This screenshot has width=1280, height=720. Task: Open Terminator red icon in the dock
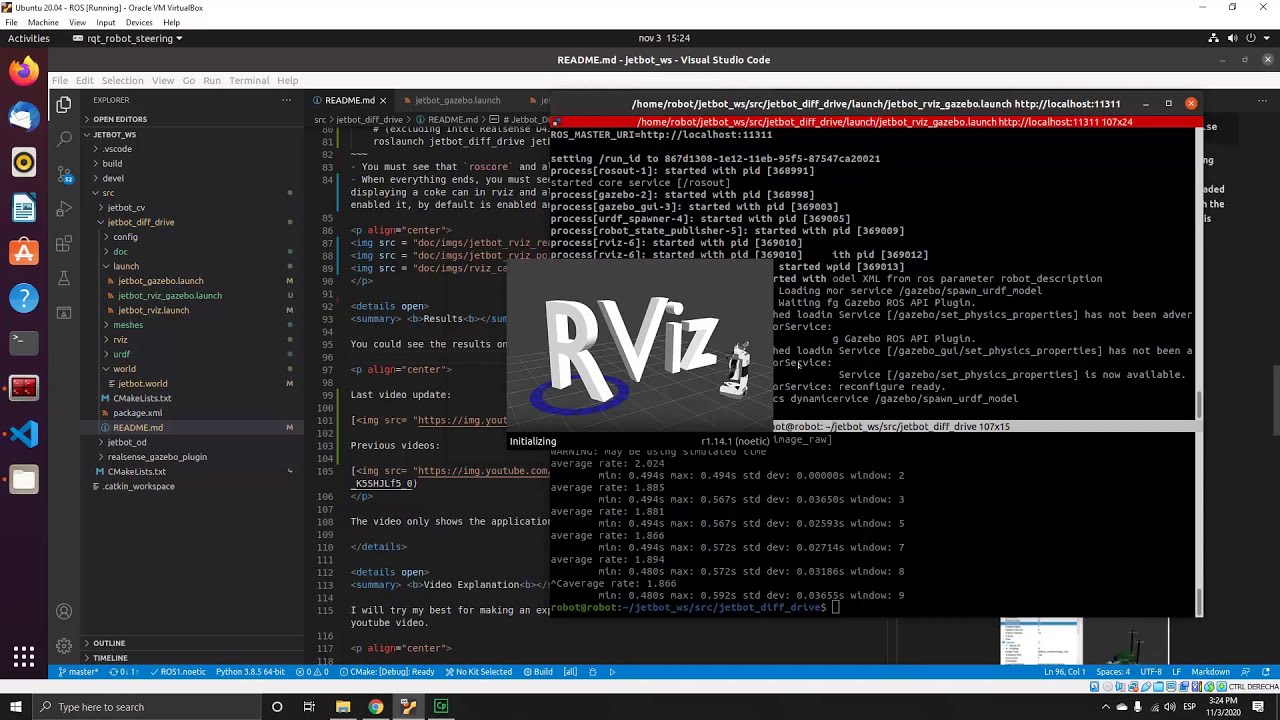click(x=24, y=388)
